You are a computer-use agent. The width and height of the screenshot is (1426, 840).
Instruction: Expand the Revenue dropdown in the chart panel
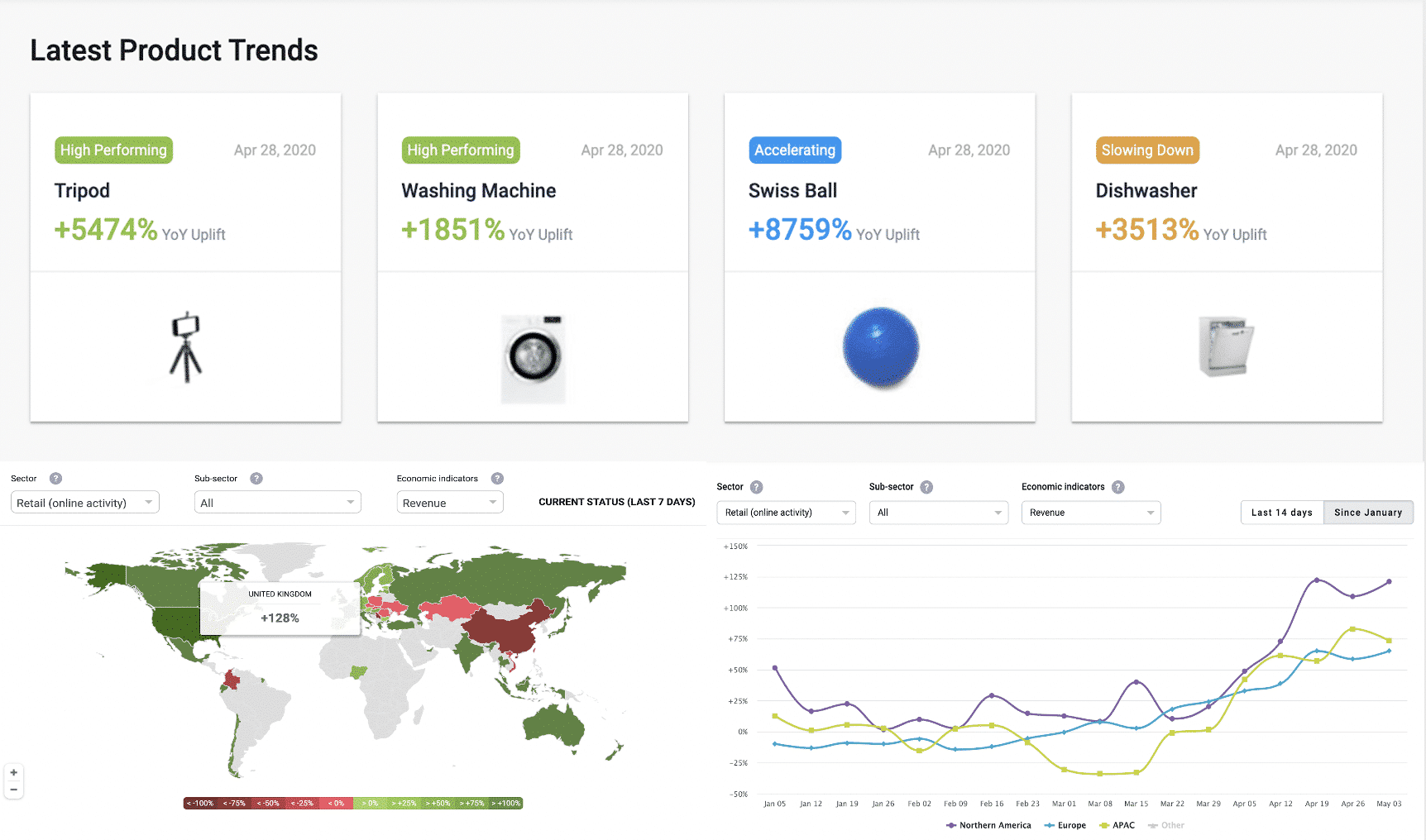coord(1091,513)
